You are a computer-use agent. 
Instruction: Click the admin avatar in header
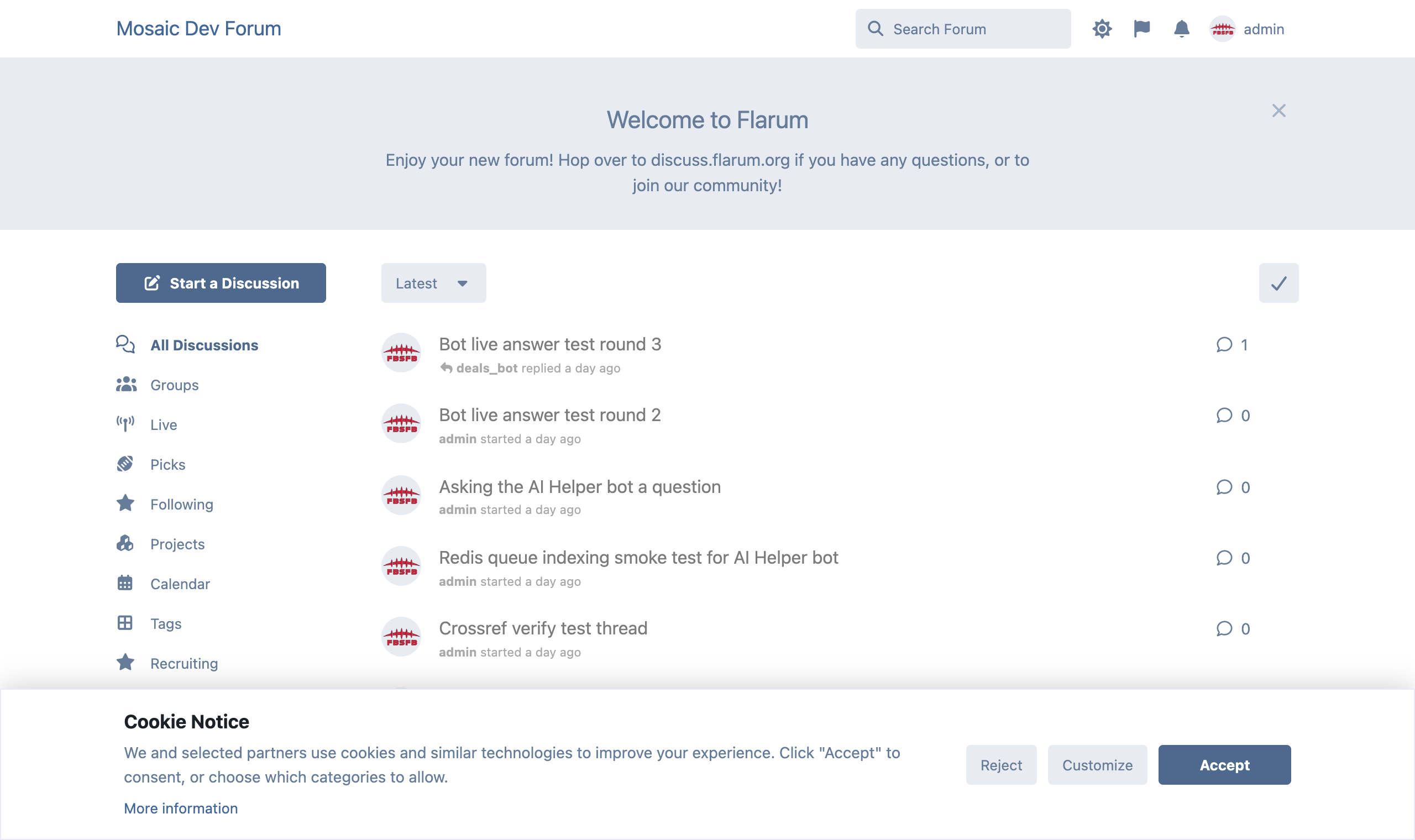[1223, 29]
